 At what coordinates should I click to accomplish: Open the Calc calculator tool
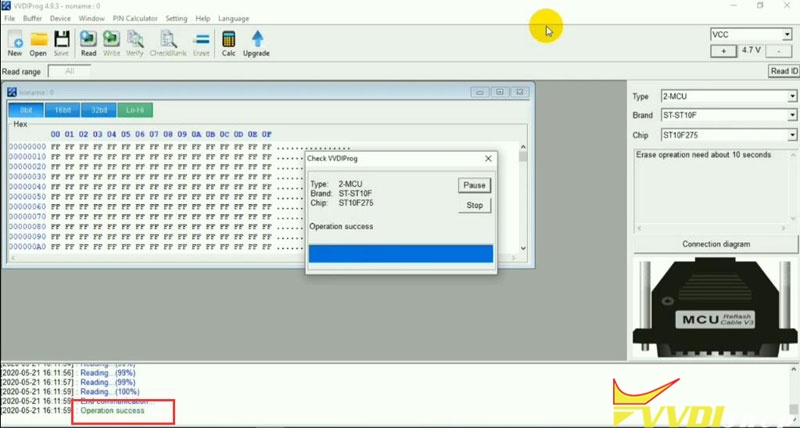tap(229, 43)
